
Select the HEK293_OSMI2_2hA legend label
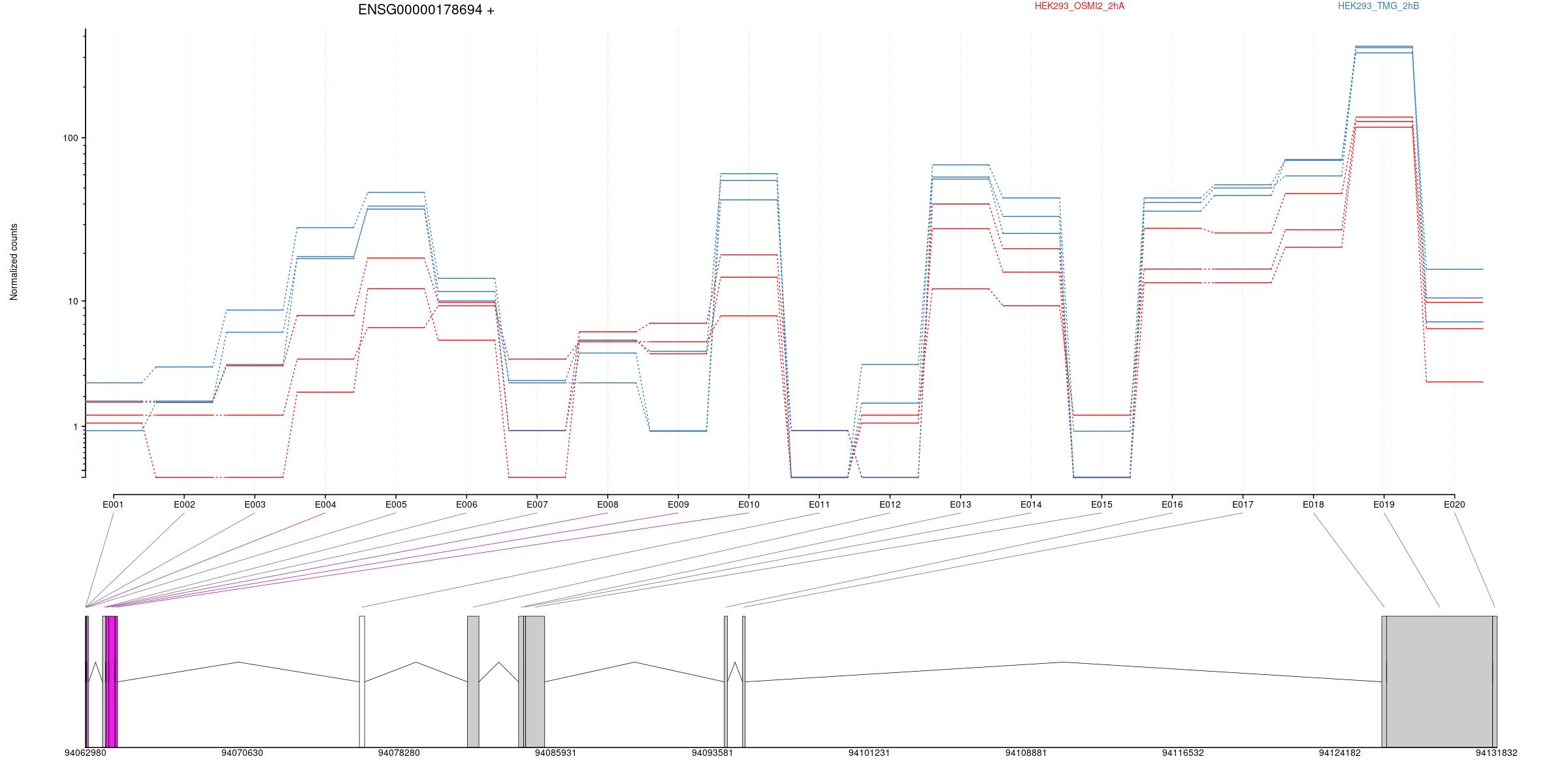pos(1080,7)
